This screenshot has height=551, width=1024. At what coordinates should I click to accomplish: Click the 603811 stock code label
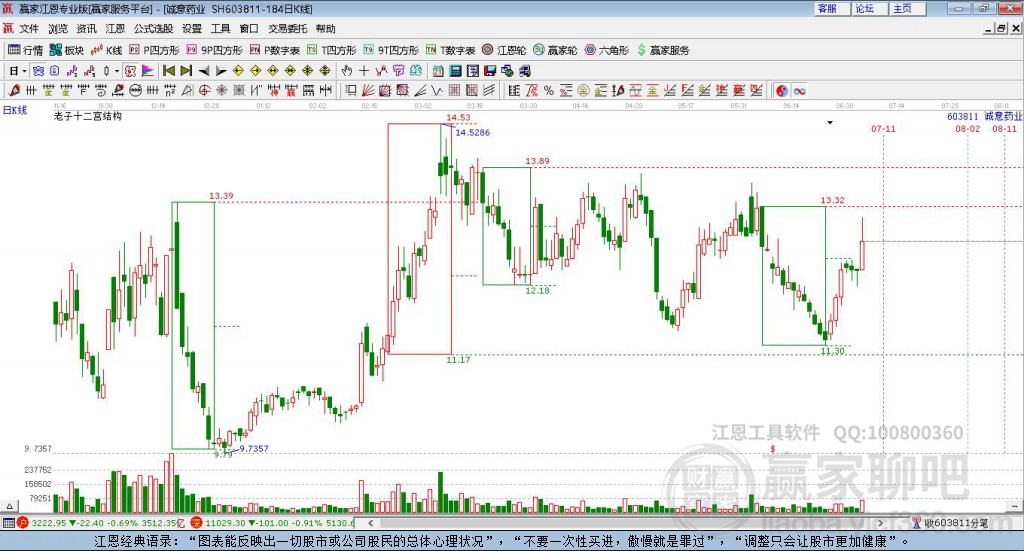click(963, 116)
